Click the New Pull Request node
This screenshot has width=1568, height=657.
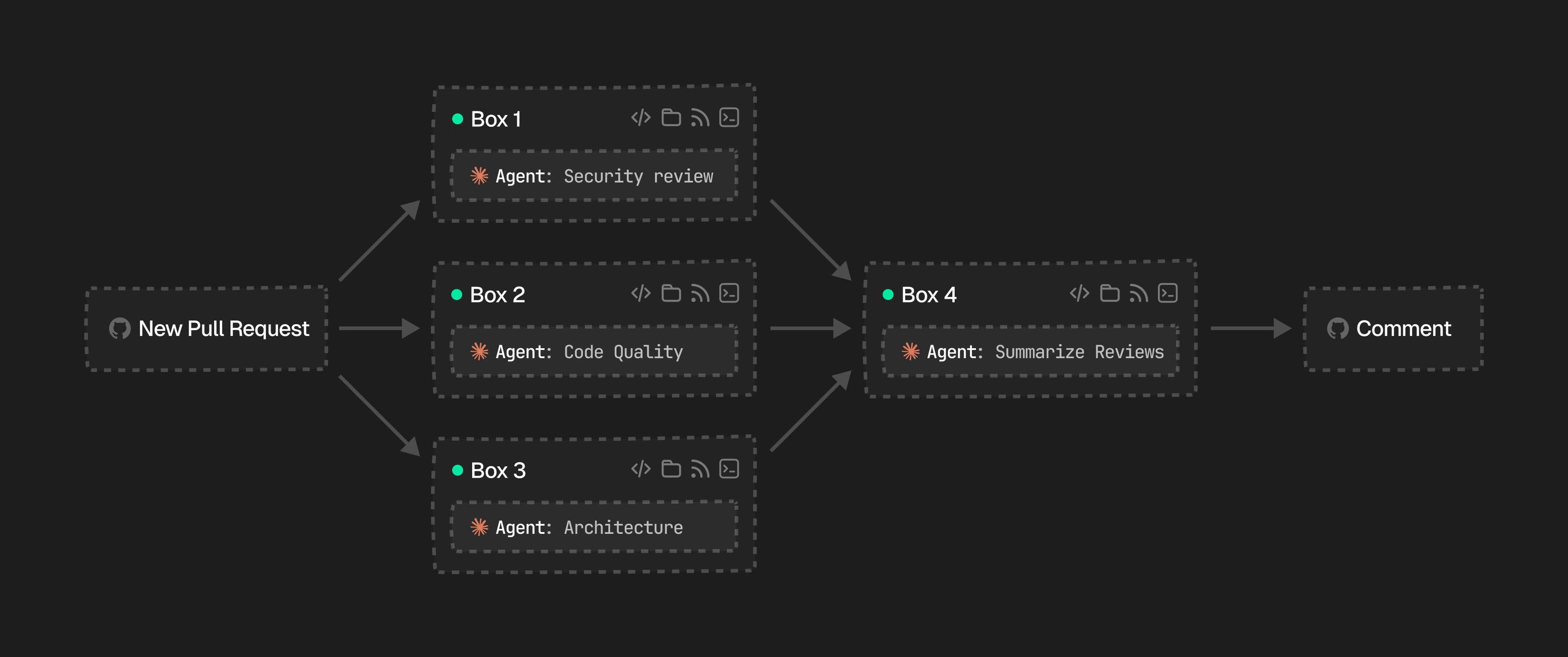[207, 328]
